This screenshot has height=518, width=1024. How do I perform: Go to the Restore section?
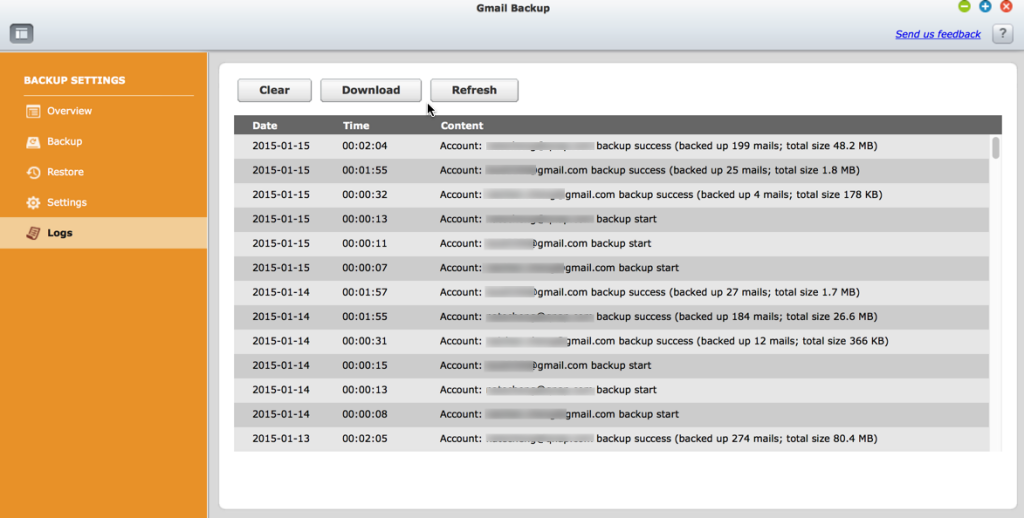pos(65,172)
